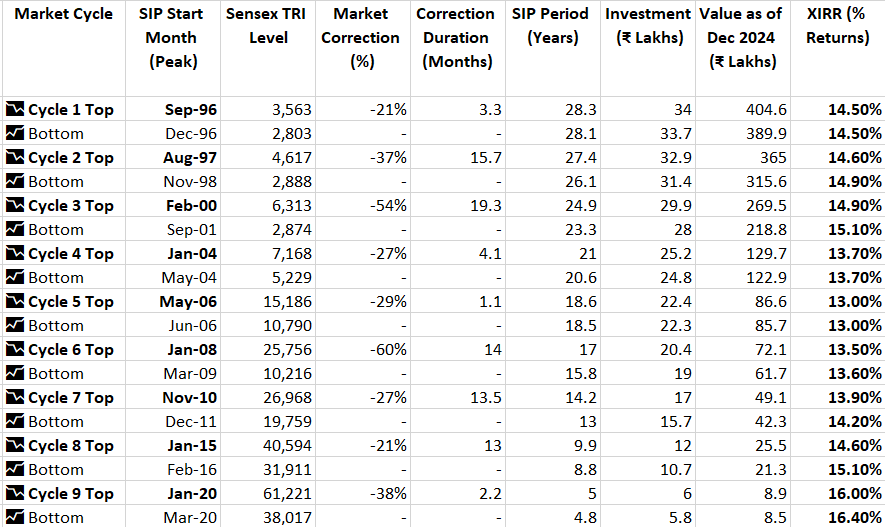Screen dimensions: 885x527
Task: Click the chart icon beside Cycle 9 Top
Action: (15, 493)
